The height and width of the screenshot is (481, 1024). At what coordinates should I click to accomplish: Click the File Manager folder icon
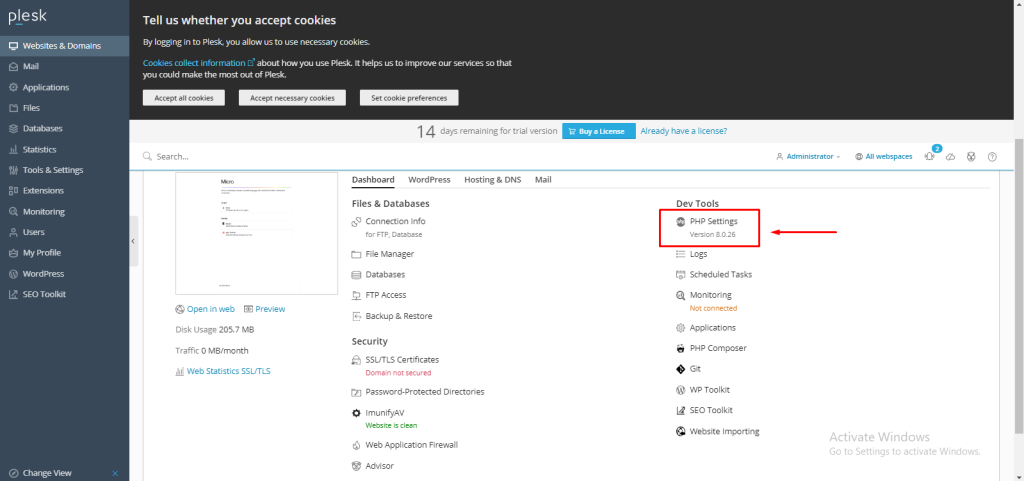click(x=356, y=254)
